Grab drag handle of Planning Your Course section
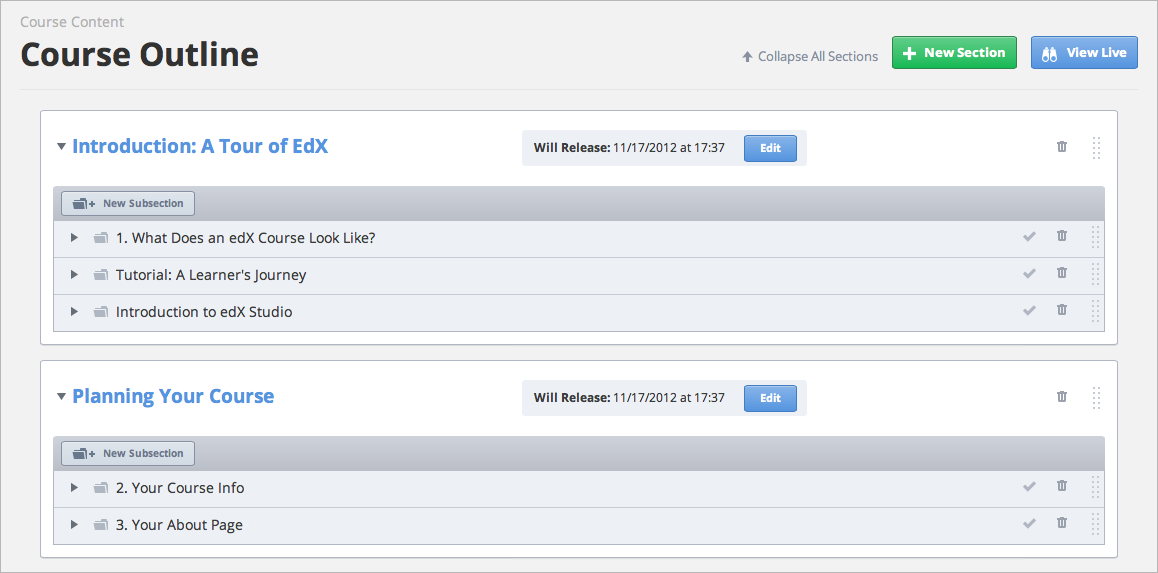1158x573 pixels. pyautogui.click(x=1096, y=398)
